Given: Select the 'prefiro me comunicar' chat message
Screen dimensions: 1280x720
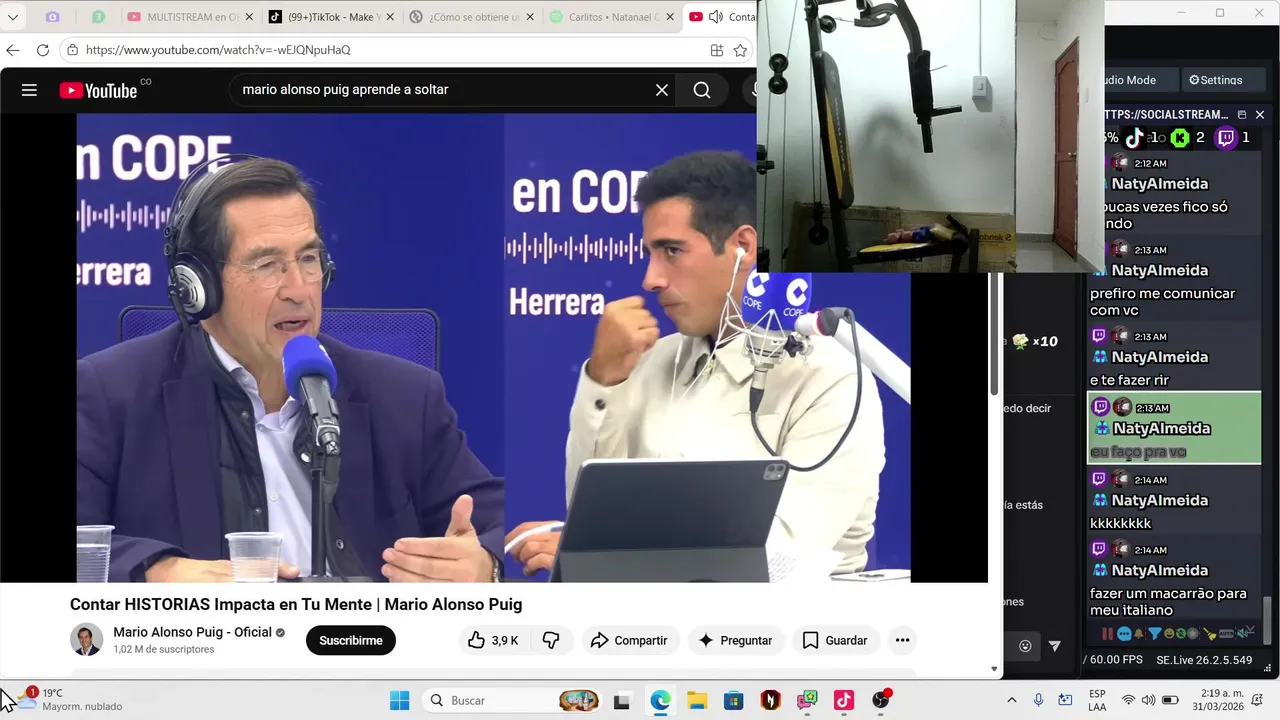Looking at the screenshot, I should 1174,280.
